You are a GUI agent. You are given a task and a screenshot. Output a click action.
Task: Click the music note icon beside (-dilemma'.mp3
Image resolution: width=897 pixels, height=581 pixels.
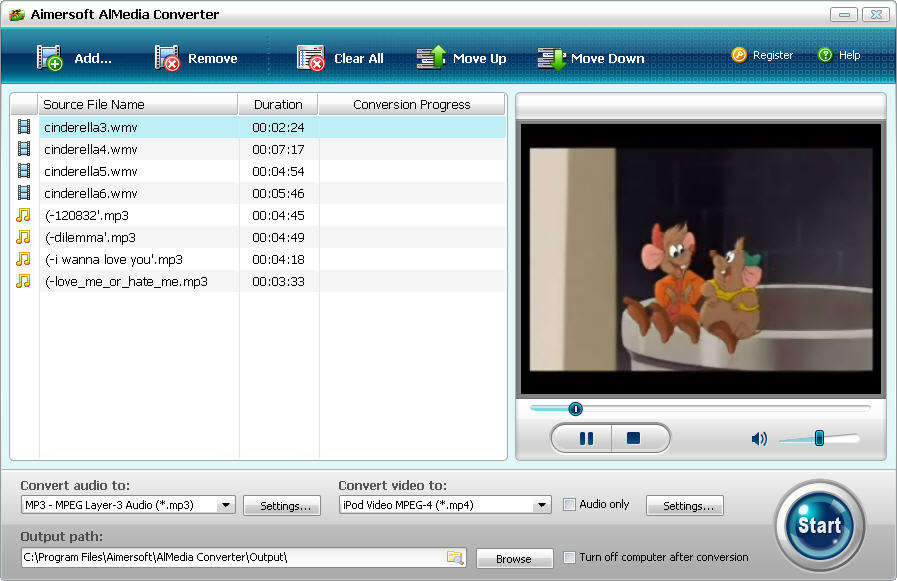point(23,237)
